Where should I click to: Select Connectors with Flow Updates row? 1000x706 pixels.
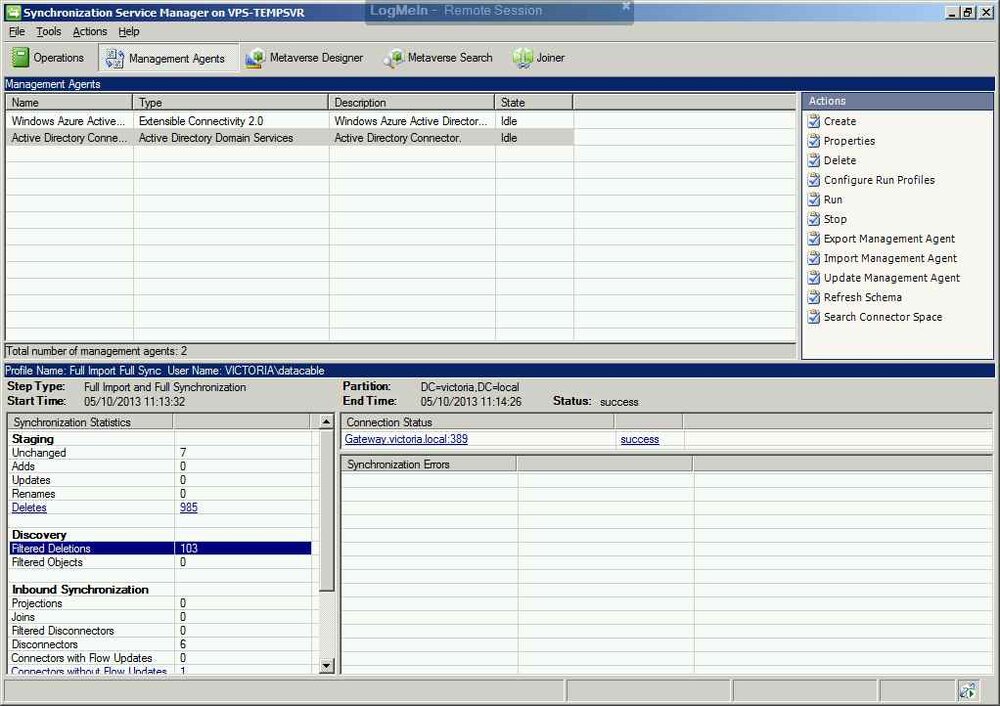(x=161, y=658)
